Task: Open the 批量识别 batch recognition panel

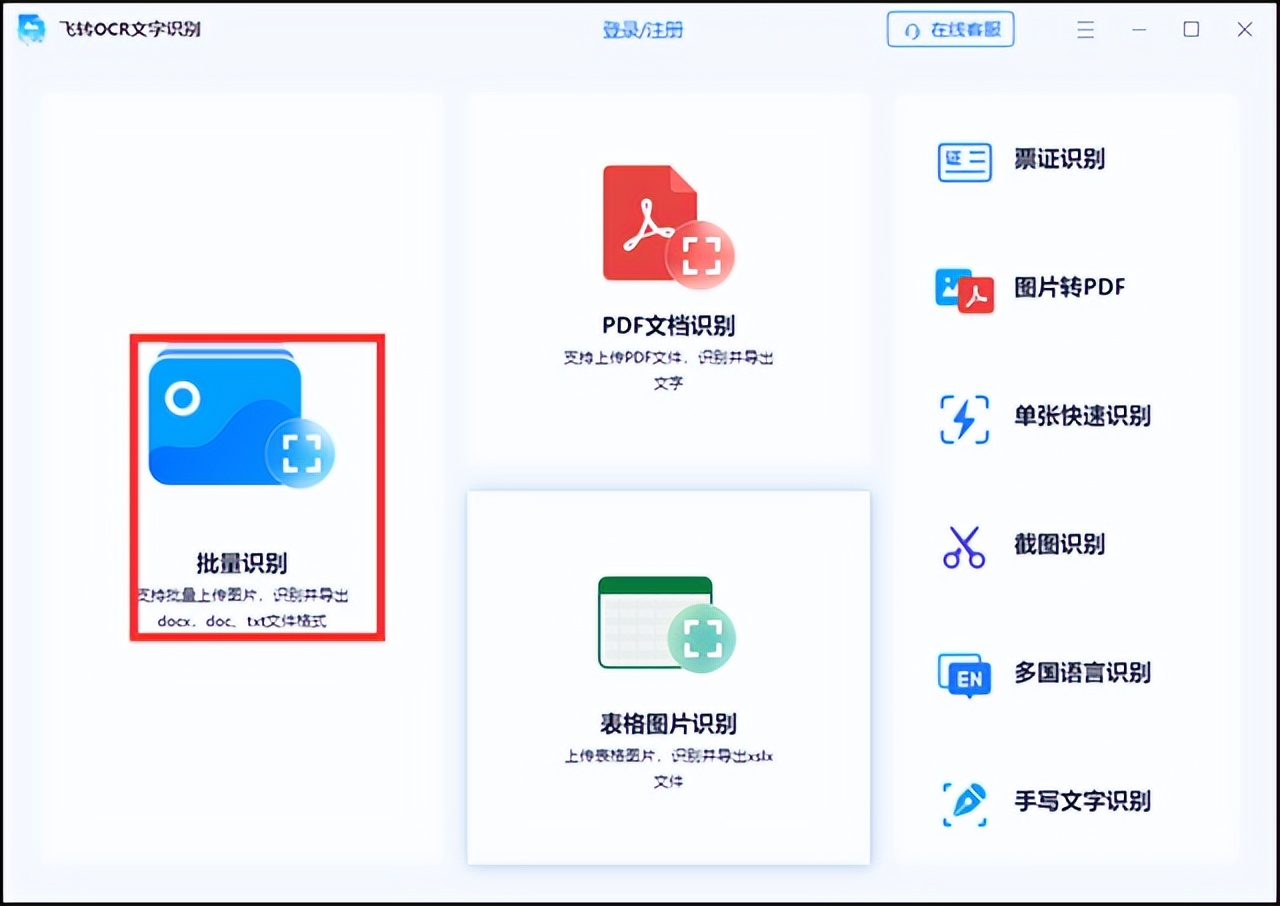Action: point(256,486)
